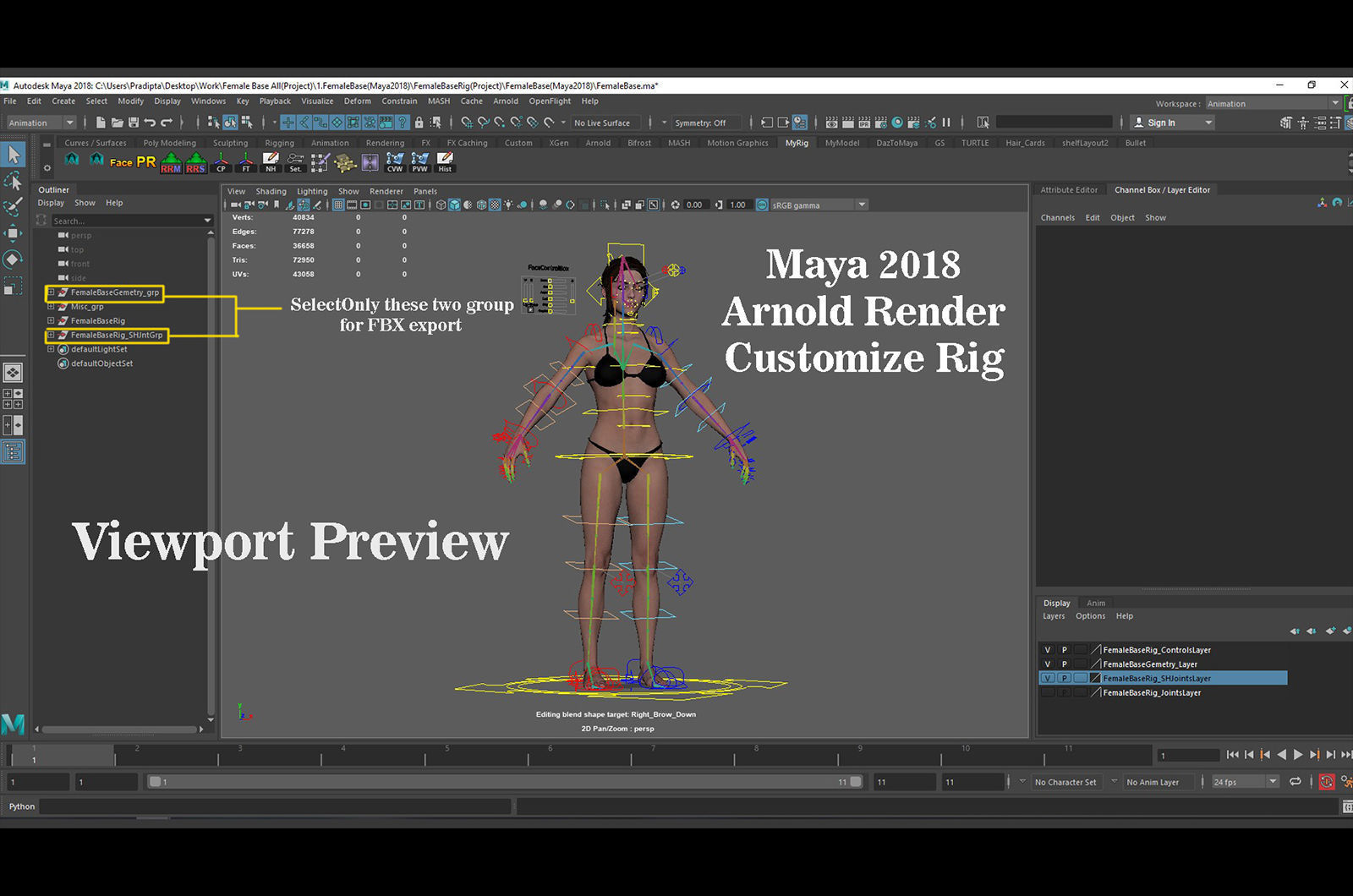Click the PR shelf button
The image size is (1353, 896).
pyautogui.click(x=146, y=162)
